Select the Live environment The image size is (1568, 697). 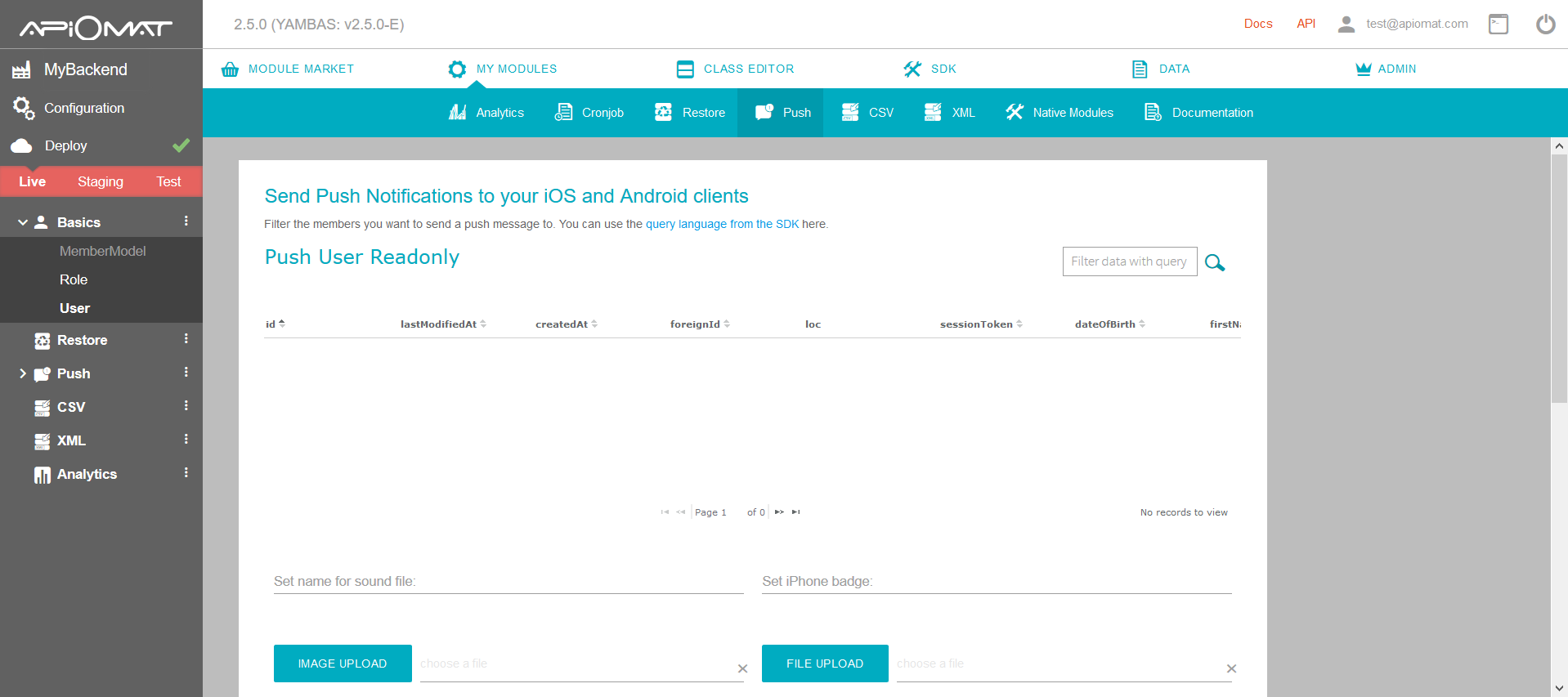33,181
